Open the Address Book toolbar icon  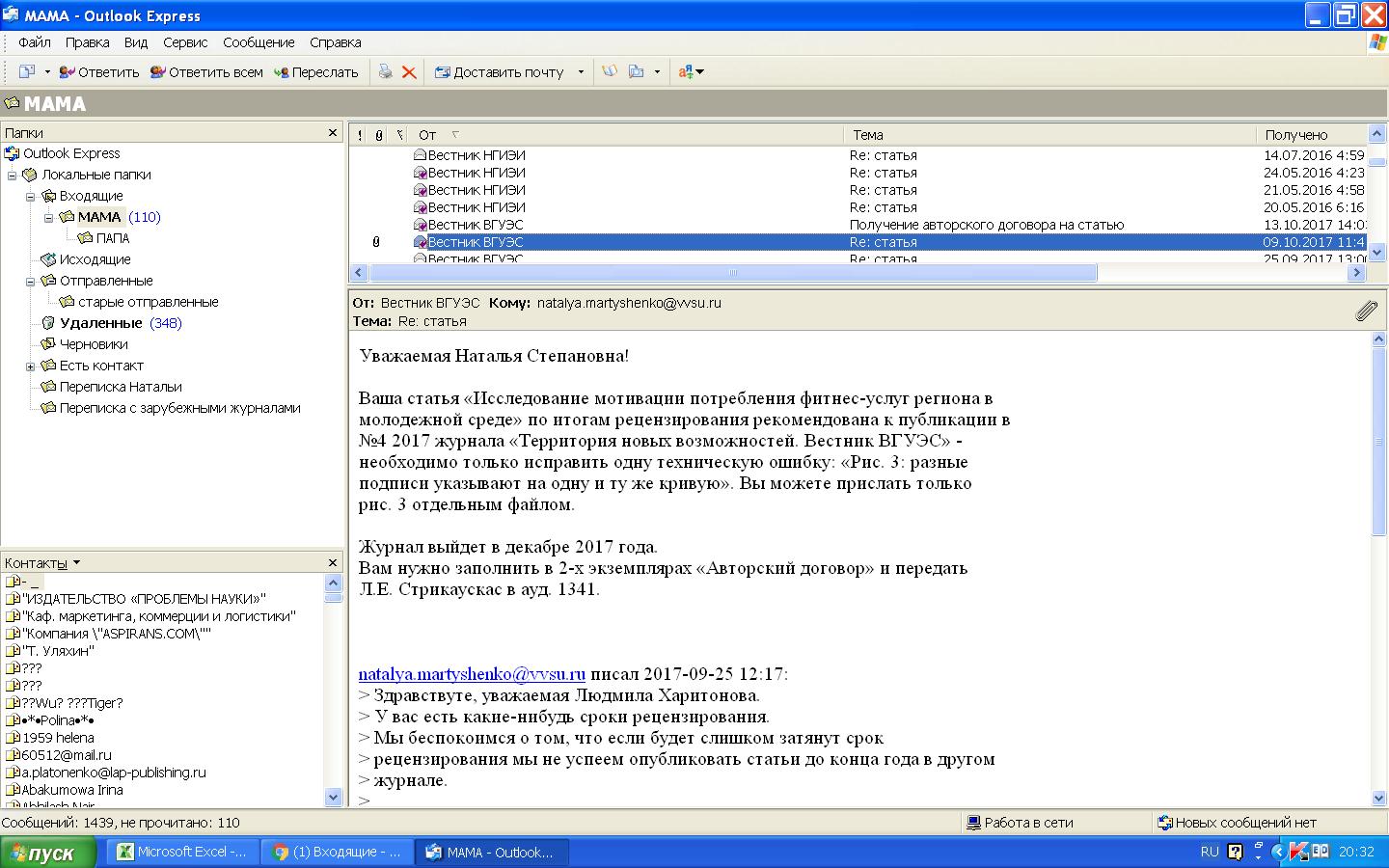(x=610, y=71)
